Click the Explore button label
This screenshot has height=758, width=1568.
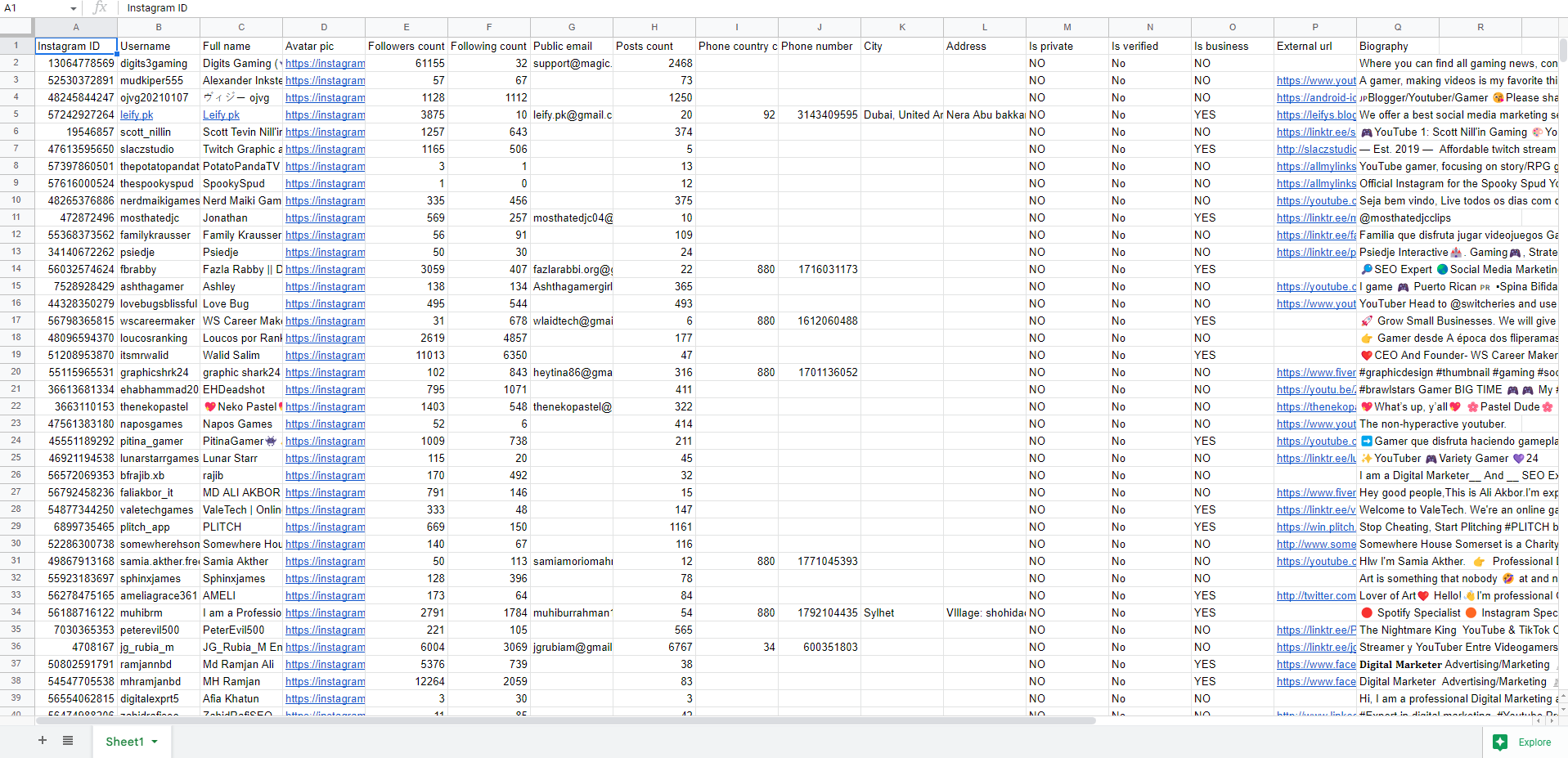click(x=1534, y=742)
